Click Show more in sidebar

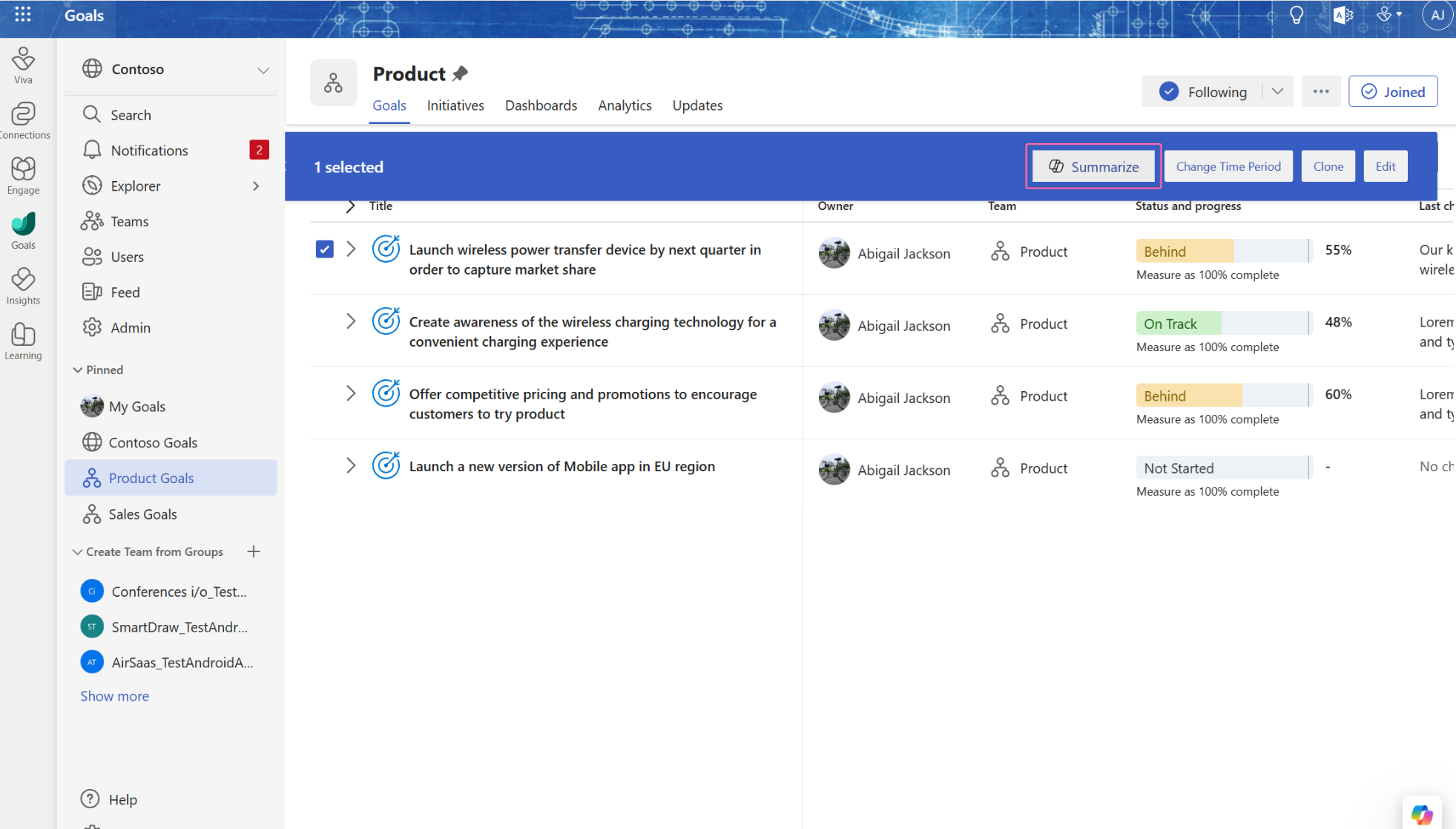tap(114, 696)
